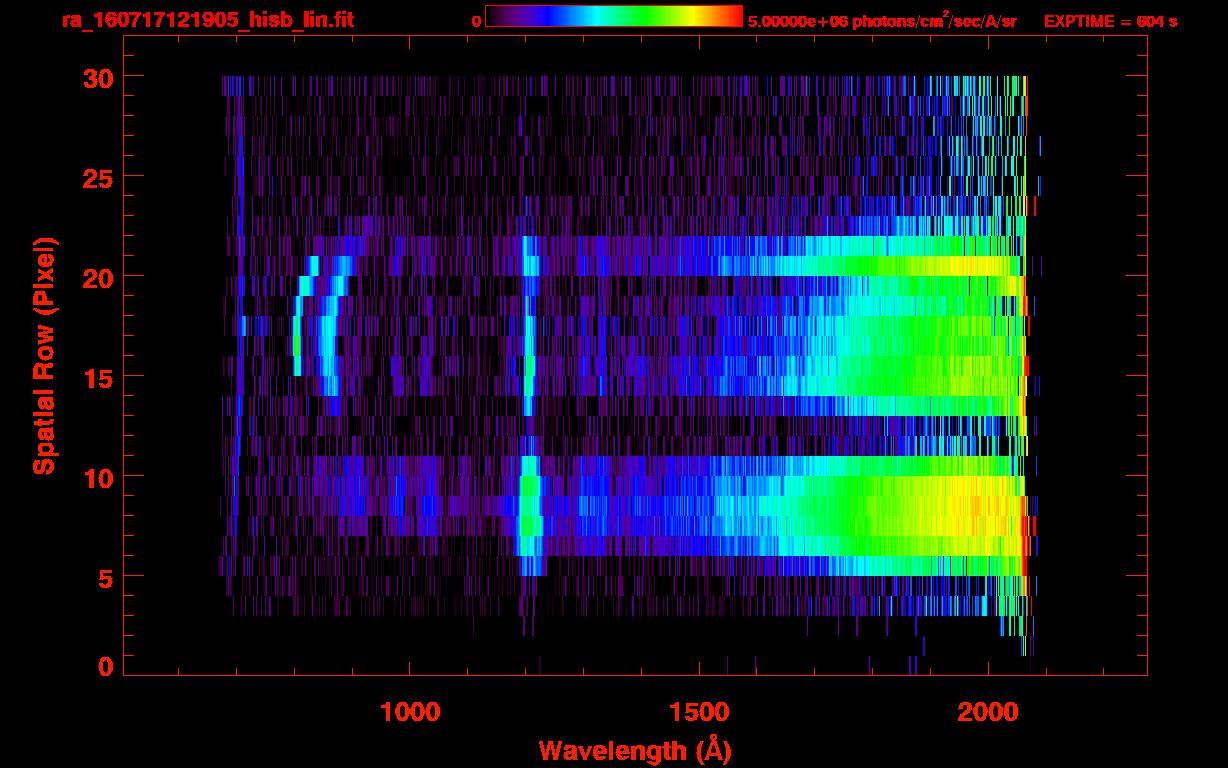The image size is (1228, 768).
Task: Click the curved cyan arc near 800 Å
Action: (299, 325)
